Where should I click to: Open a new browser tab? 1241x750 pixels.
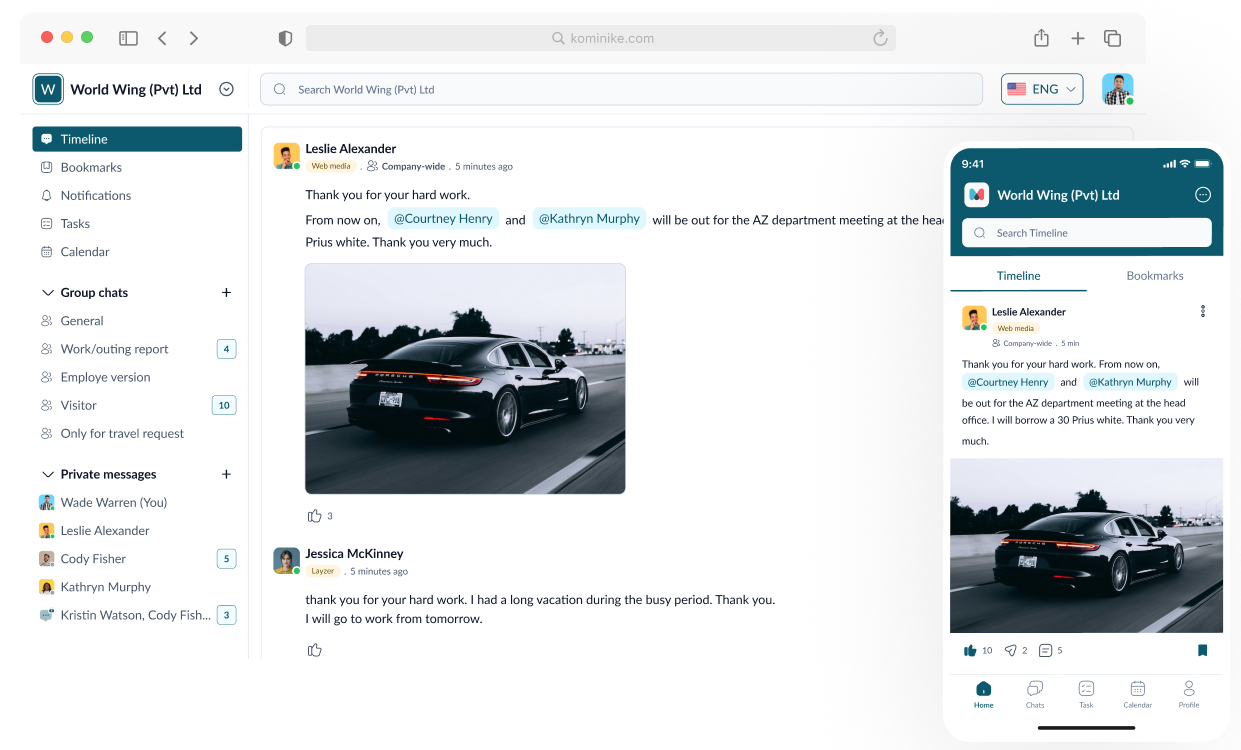coord(1077,38)
